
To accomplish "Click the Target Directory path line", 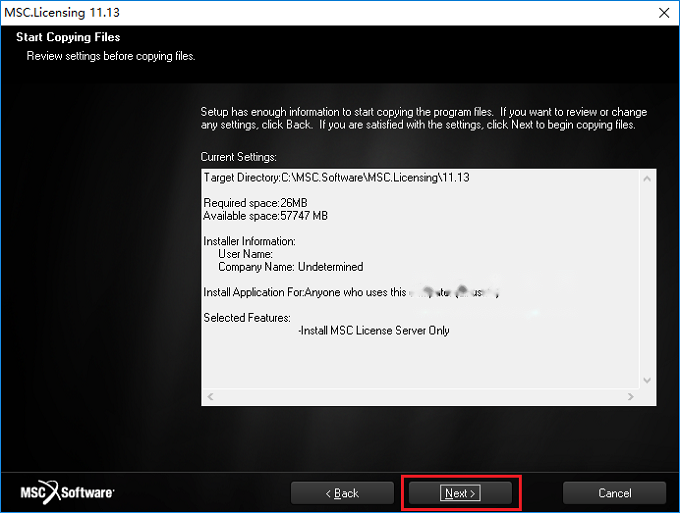I will 337,177.
